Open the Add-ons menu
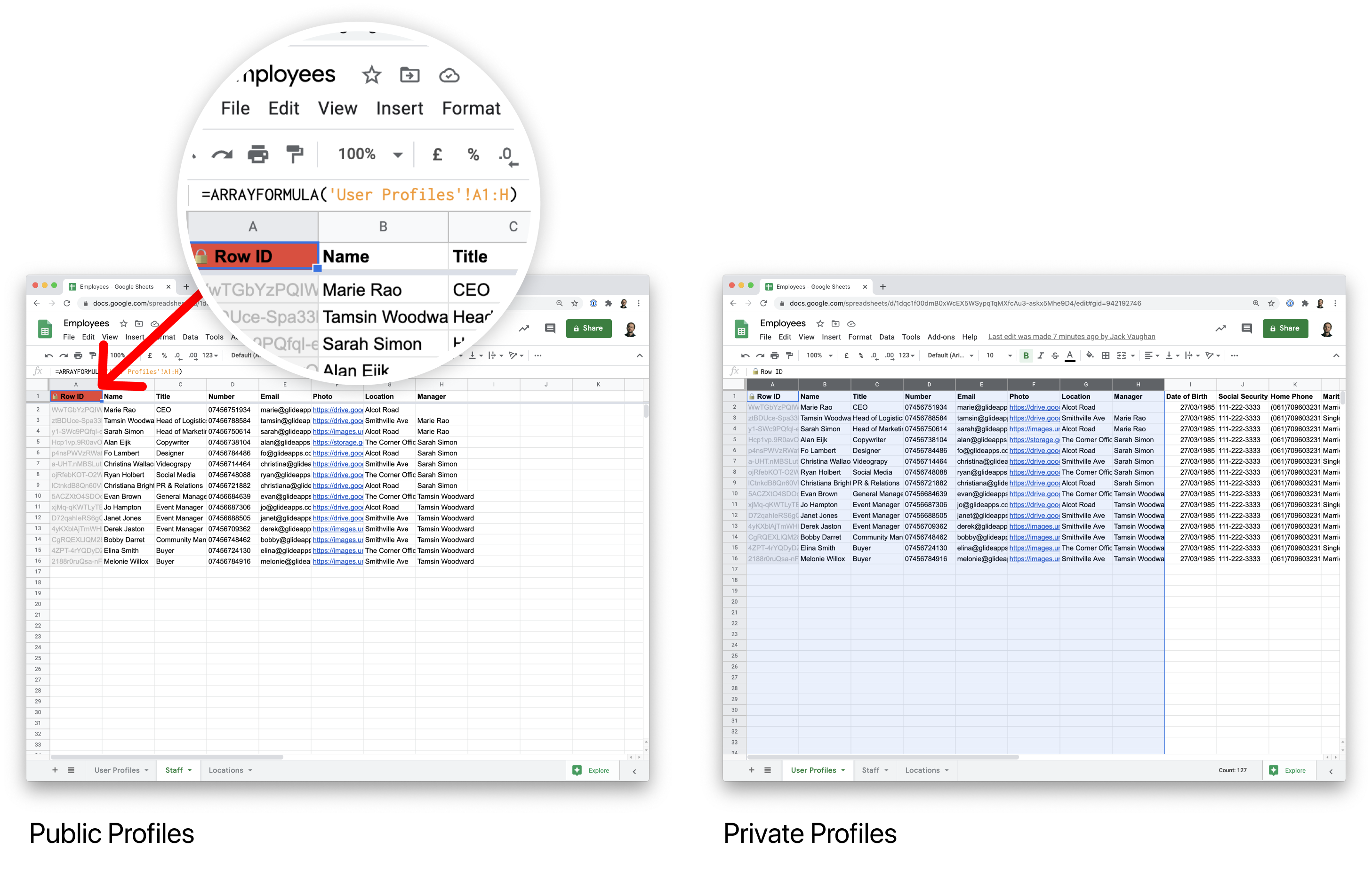This screenshot has width=1372, height=881. click(940, 337)
